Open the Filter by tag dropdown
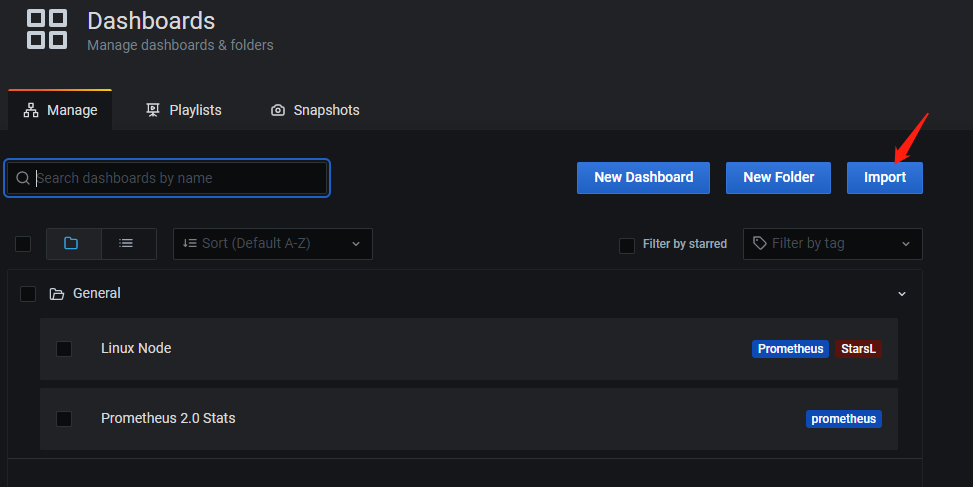The width and height of the screenshot is (973, 487). [x=832, y=244]
